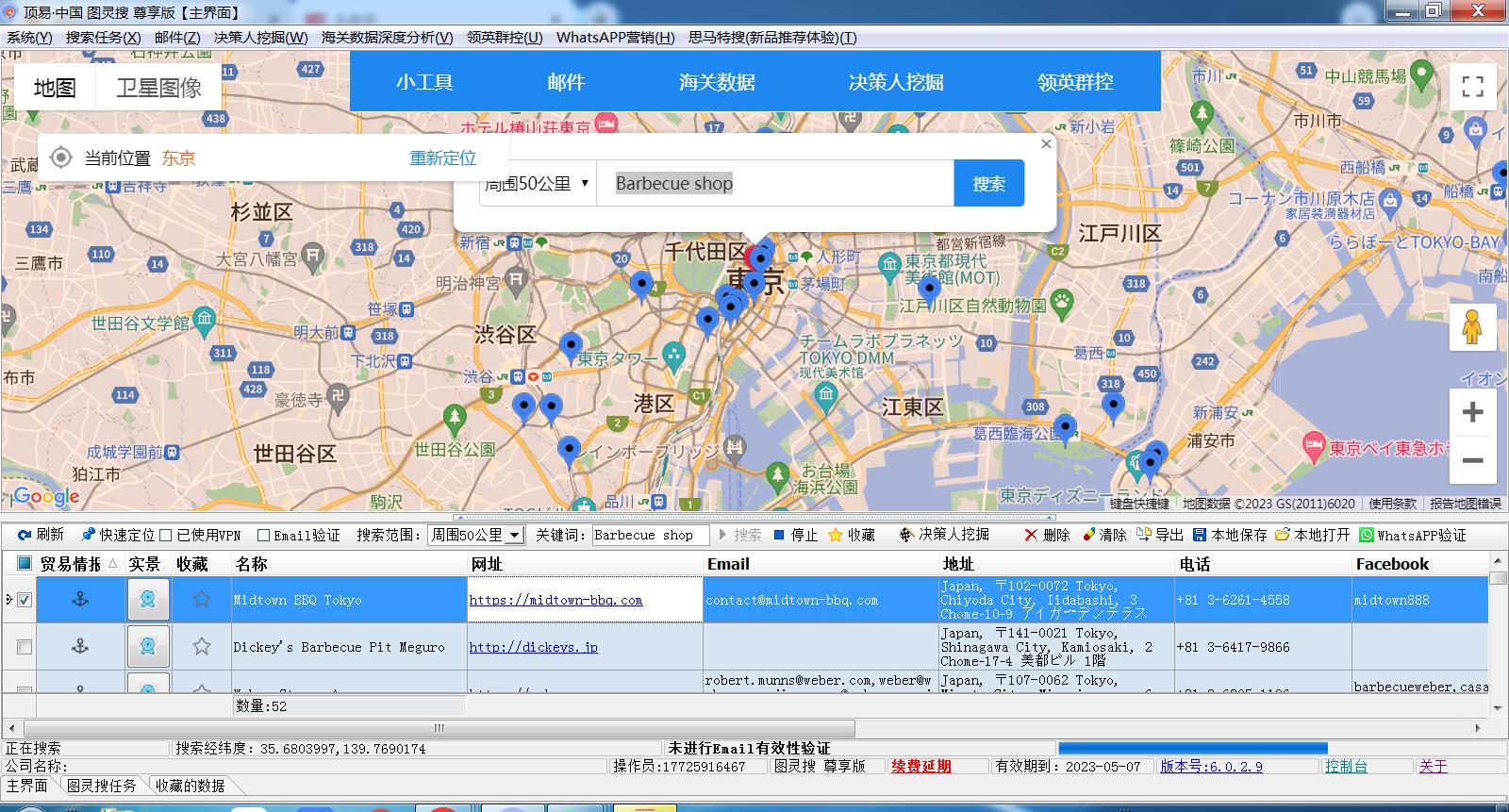Click the 版本号:6.0.2.9 link
The image size is (1509, 812).
[1211, 766]
